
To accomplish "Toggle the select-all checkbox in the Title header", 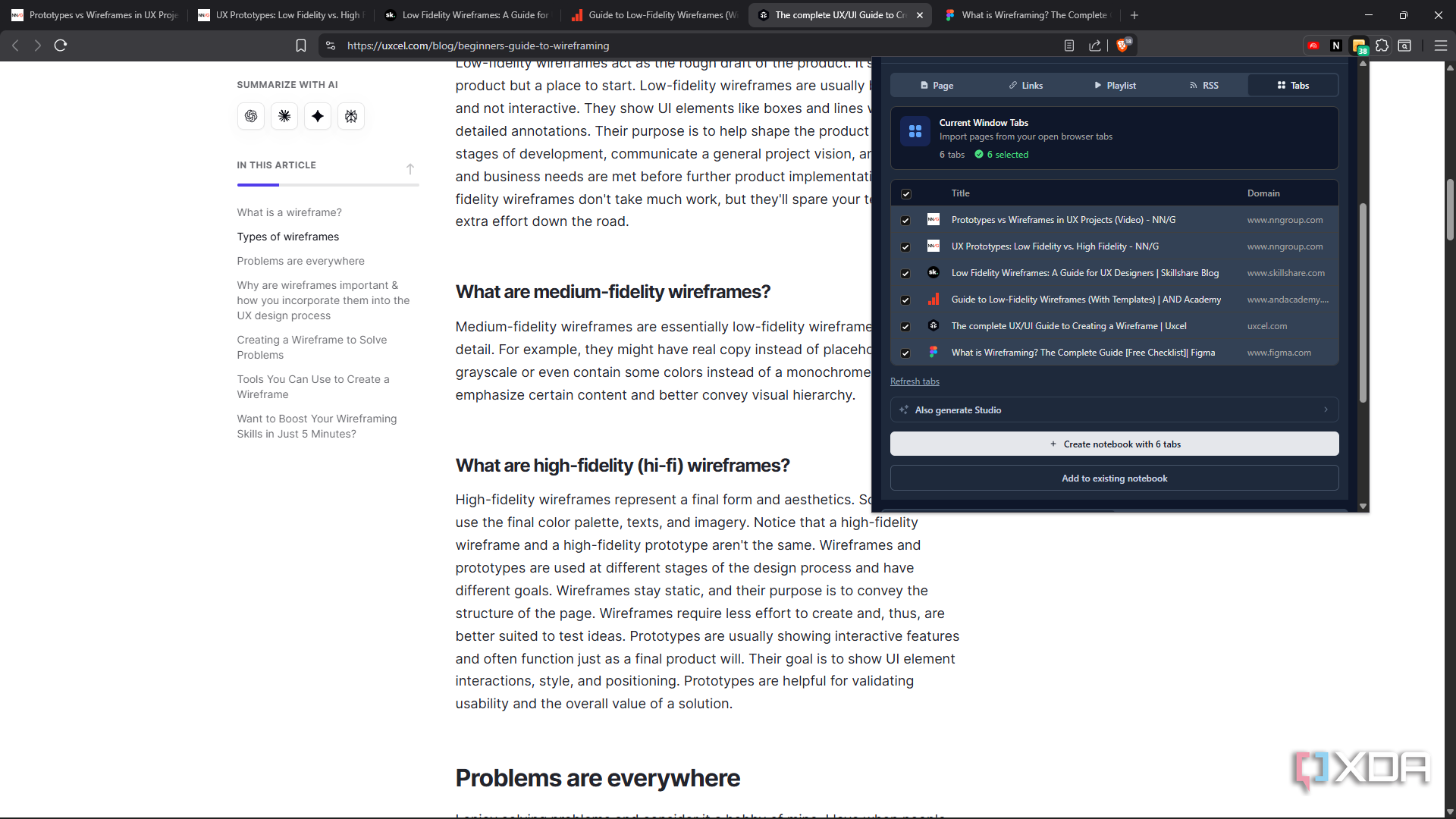I will pyautogui.click(x=906, y=194).
